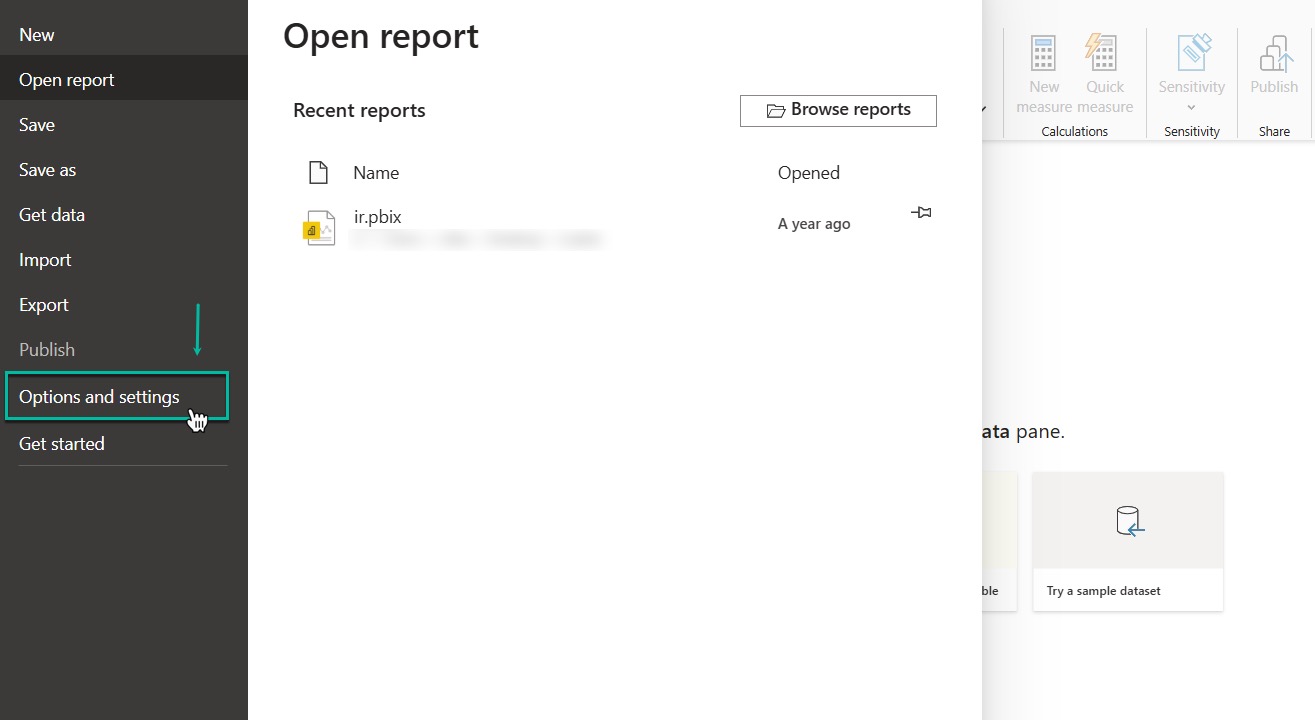Sort recent reports by Opened column
The image size is (1315, 720).
[808, 173]
